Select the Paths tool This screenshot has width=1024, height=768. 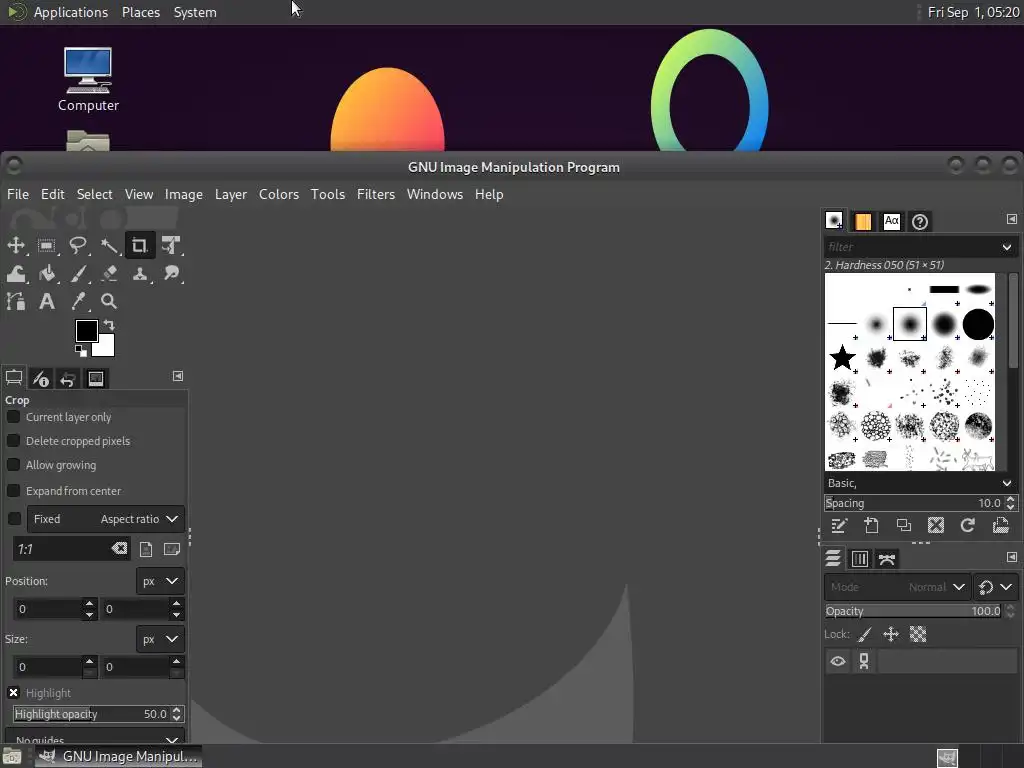(16, 301)
